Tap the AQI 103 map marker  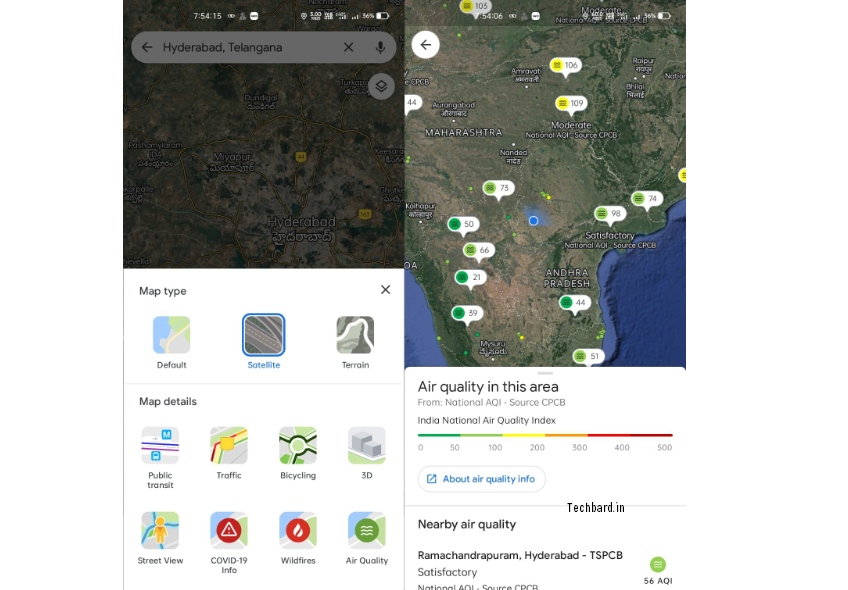[x=475, y=6]
